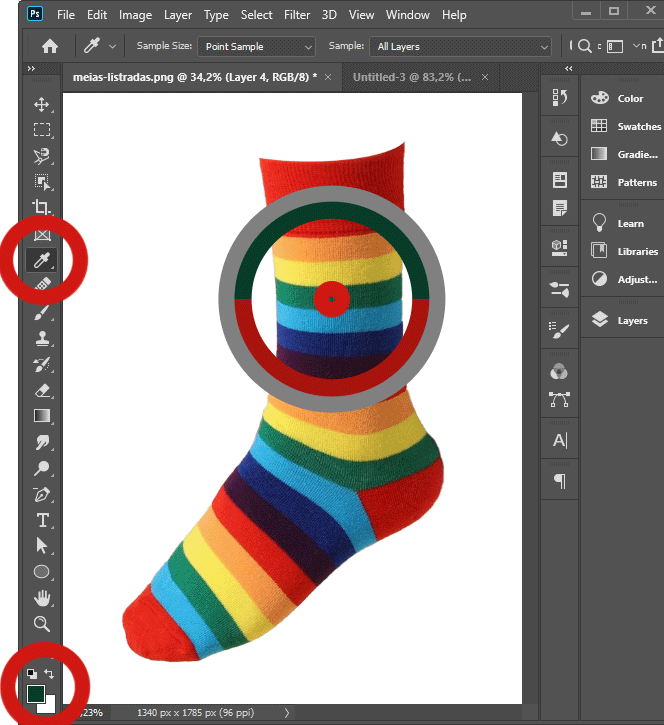Open the 3D menu
The height and width of the screenshot is (725, 664).
pyautogui.click(x=329, y=15)
